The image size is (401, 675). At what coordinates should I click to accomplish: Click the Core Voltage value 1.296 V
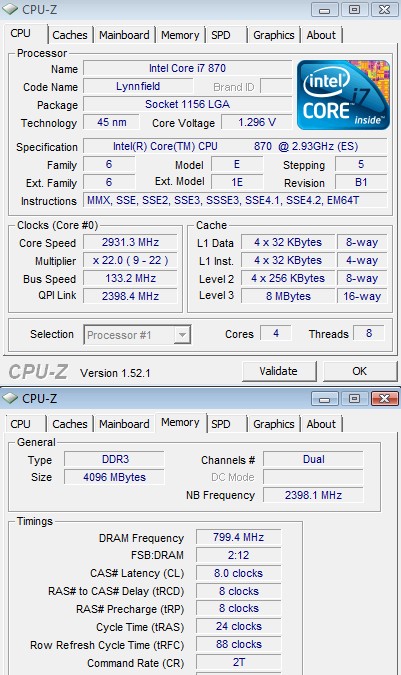(256, 122)
